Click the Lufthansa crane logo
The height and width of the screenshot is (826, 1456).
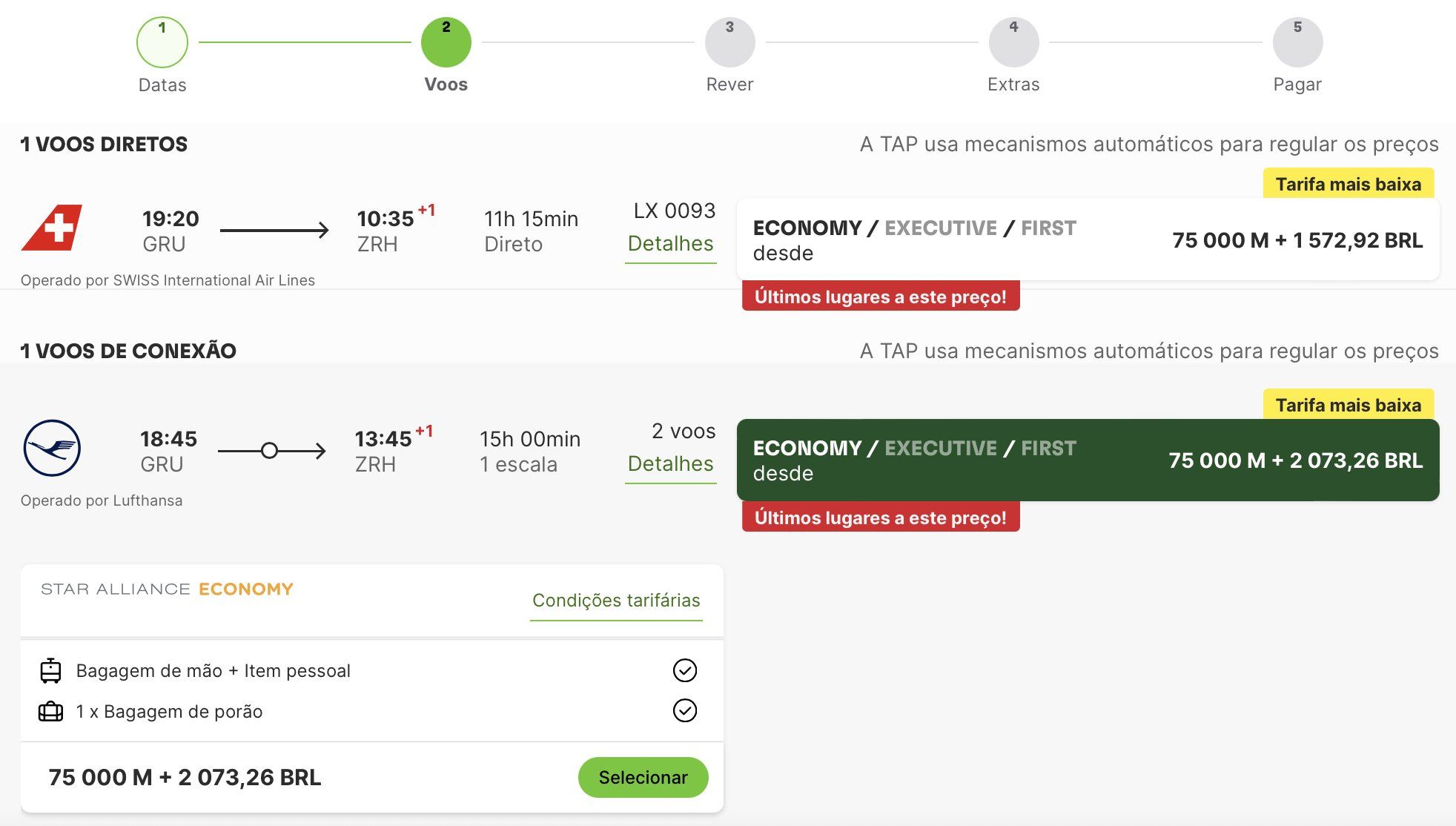point(52,448)
